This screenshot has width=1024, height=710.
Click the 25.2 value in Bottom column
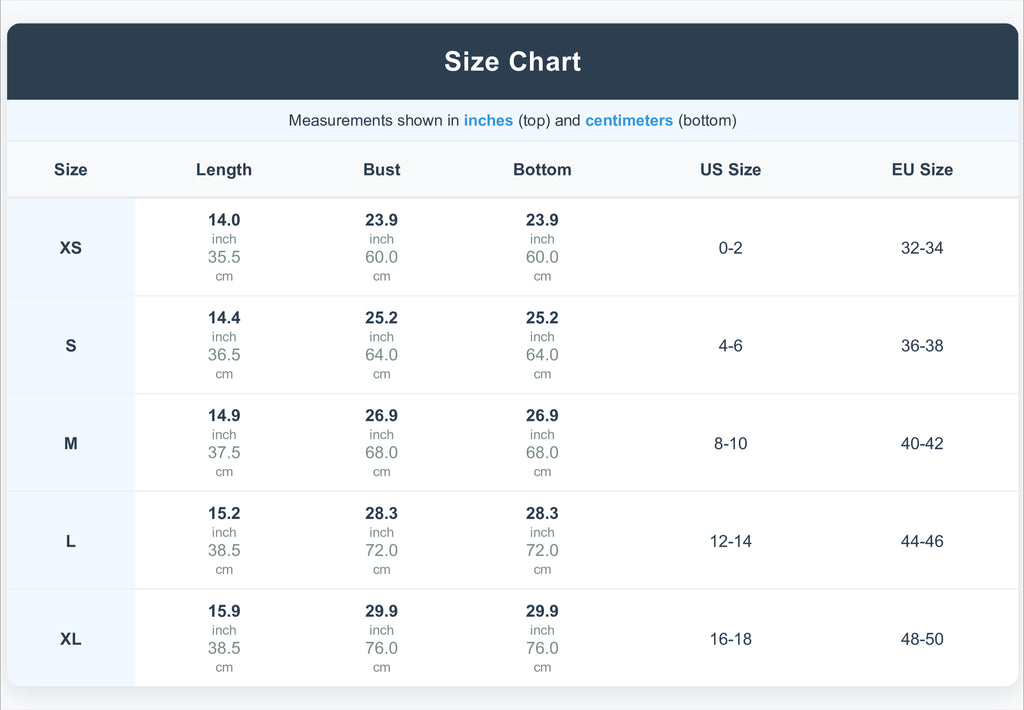tap(542, 318)
